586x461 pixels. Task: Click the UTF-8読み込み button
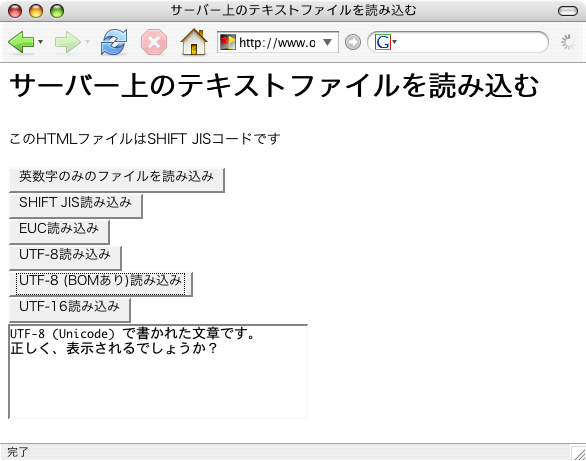(65, 258)
